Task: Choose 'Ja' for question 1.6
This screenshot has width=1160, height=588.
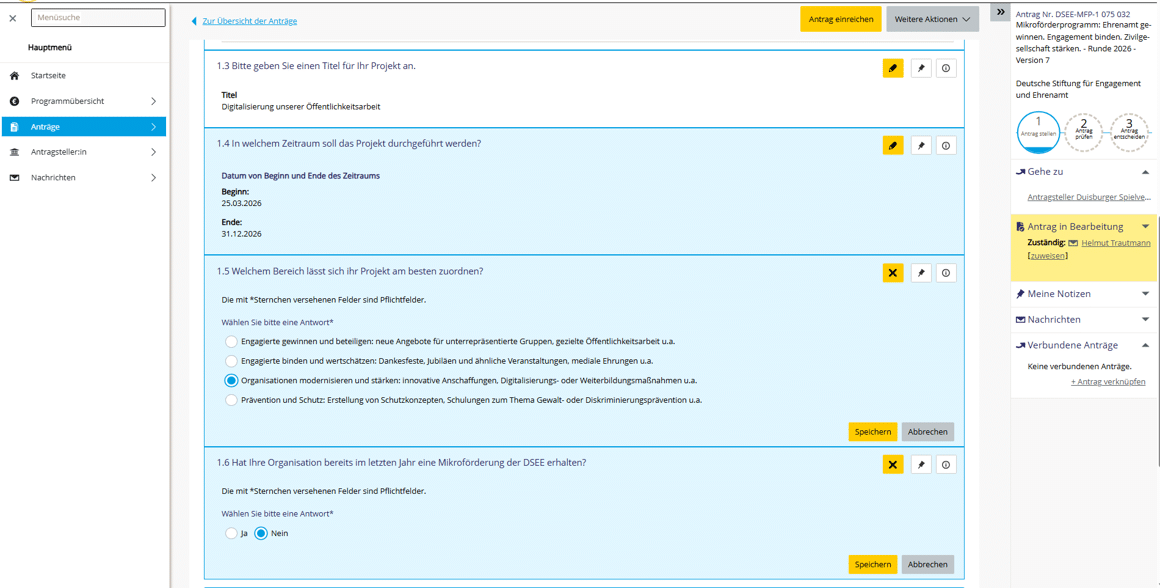Action: [231, 534]
